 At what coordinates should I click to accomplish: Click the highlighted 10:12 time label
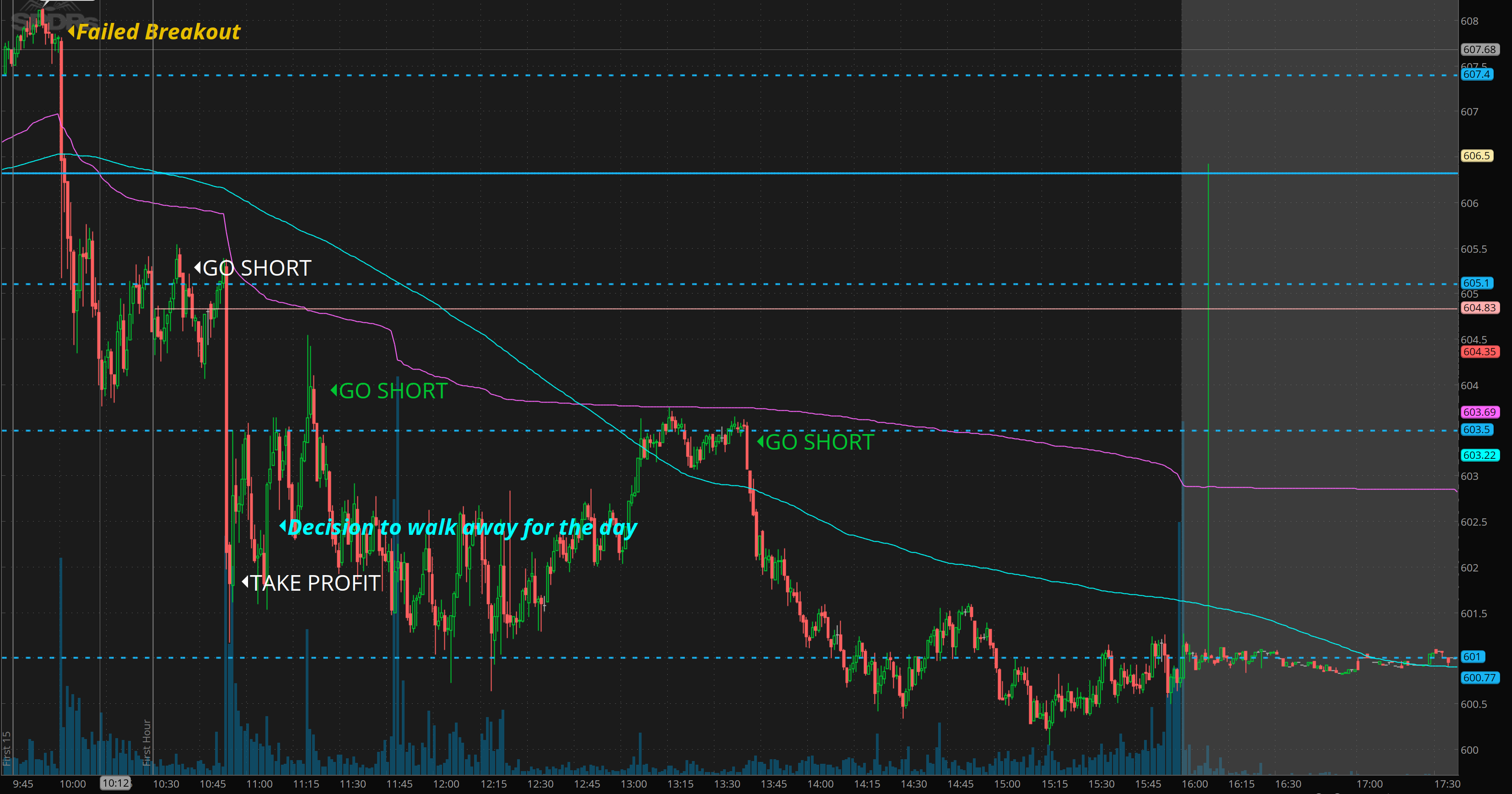click(x=116, y=783)
